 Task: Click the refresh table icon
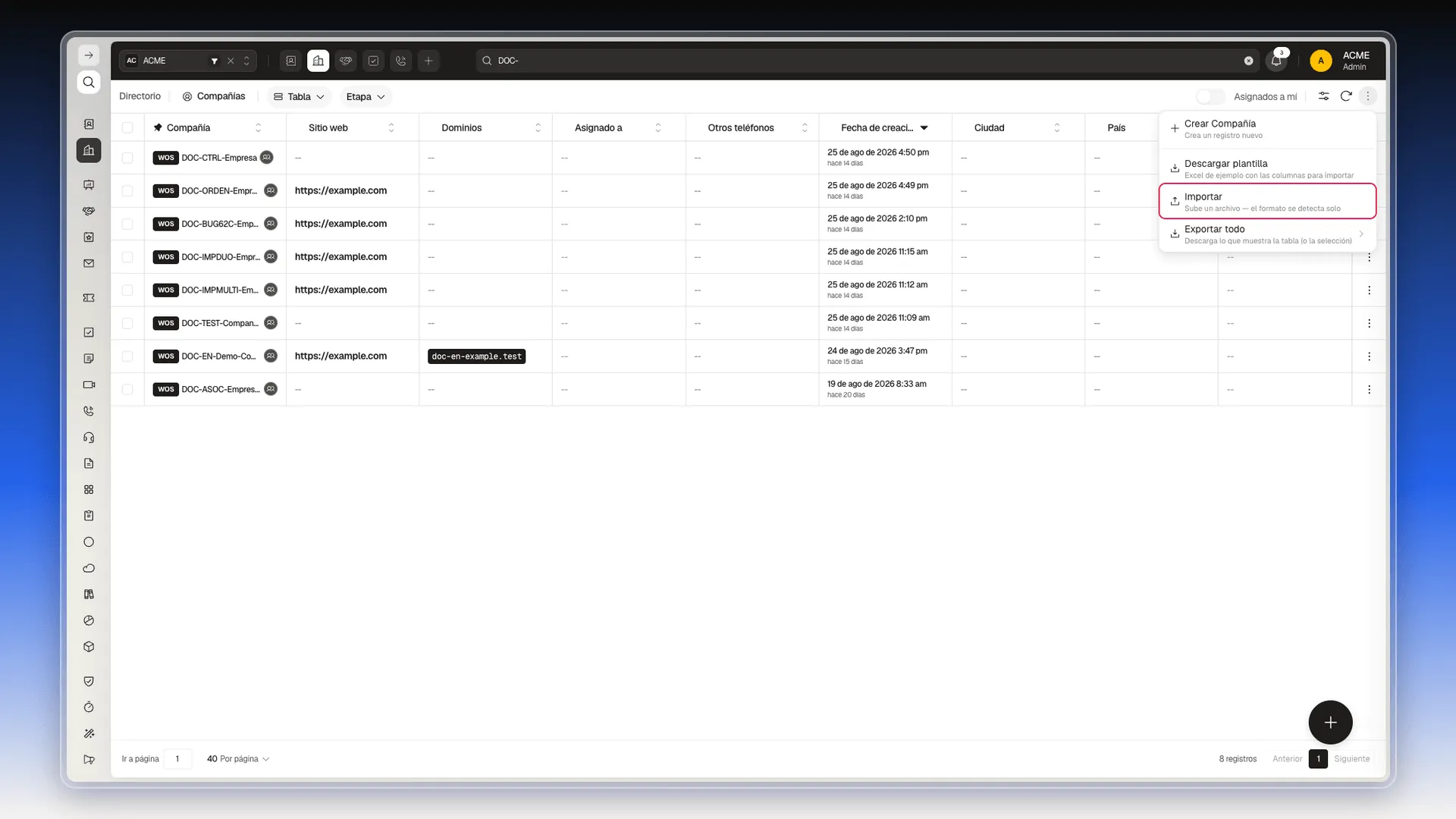pyautogui.click(x=1346, y=96)
